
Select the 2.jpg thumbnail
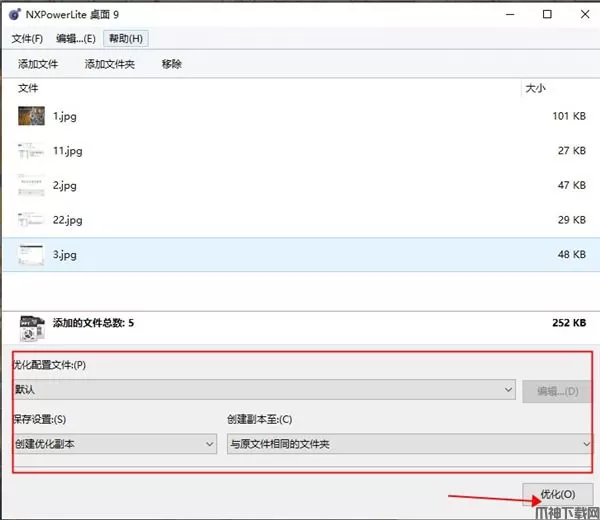(x=31, y=185)
